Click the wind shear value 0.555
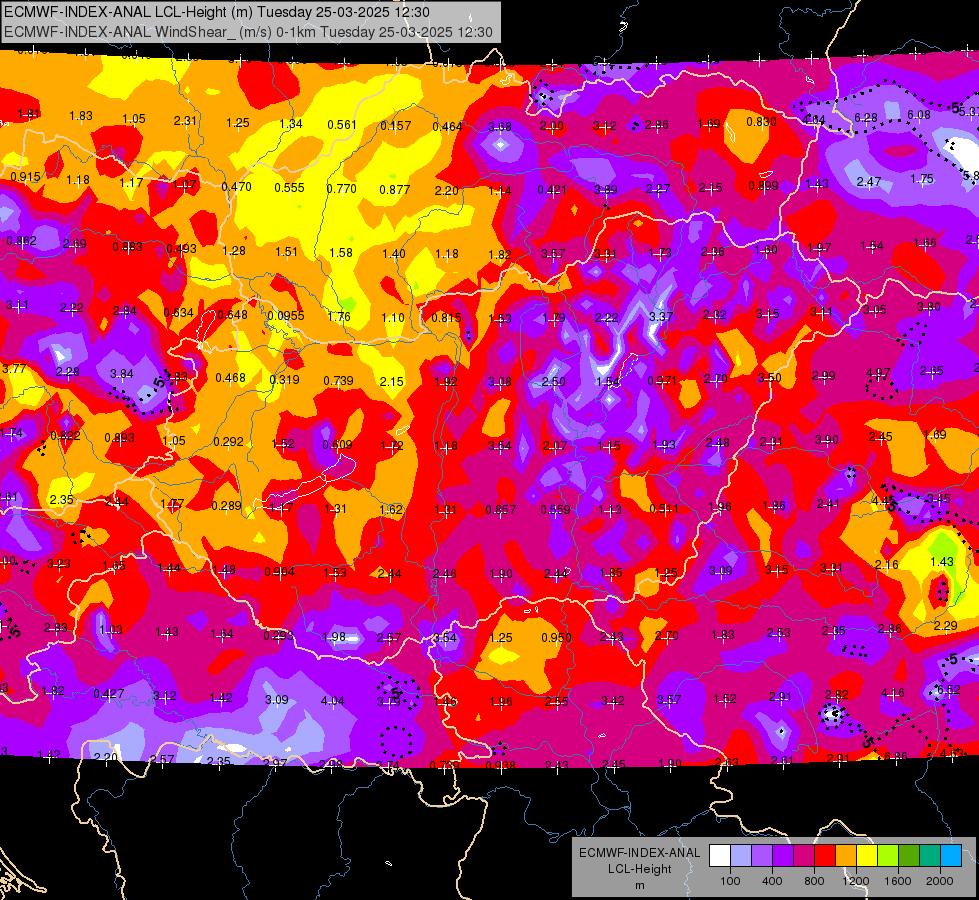Image resolution: width=979 pixels, height=900 pixels. click(x=290, y=187)
